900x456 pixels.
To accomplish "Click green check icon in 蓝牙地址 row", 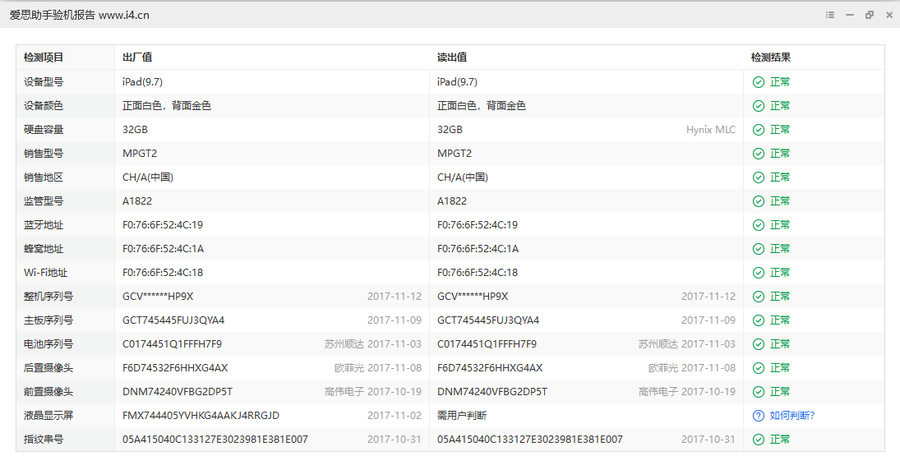I will tap(758, 225).
